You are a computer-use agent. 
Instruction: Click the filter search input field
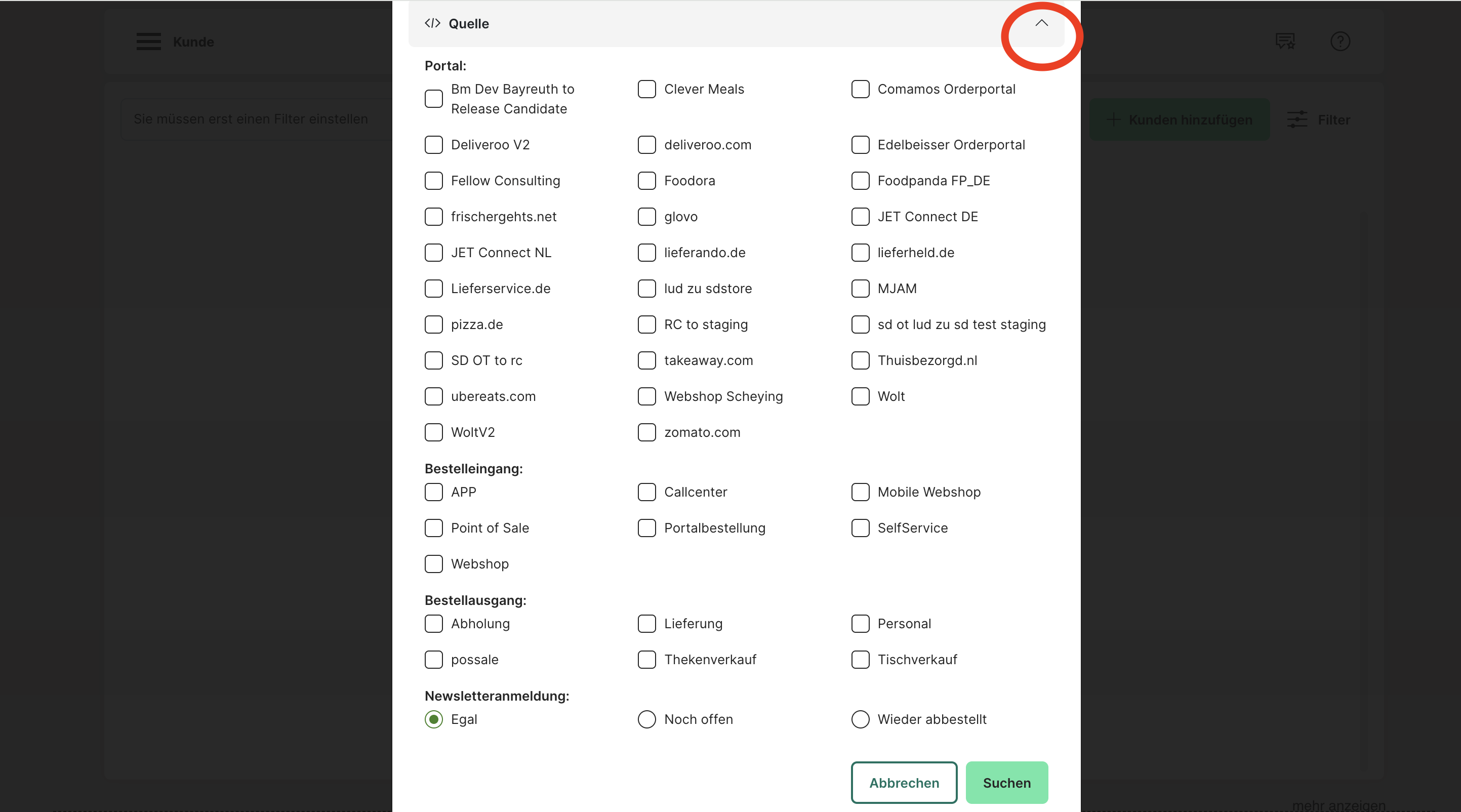255,119
